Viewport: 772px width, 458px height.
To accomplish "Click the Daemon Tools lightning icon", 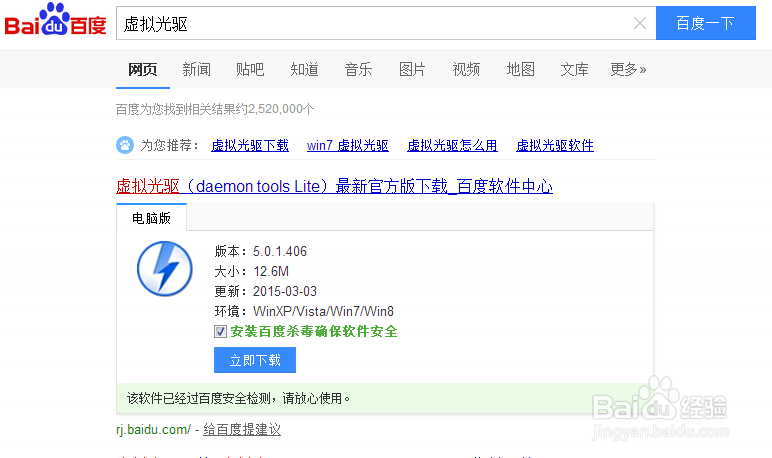I will [x=164, y=268].
